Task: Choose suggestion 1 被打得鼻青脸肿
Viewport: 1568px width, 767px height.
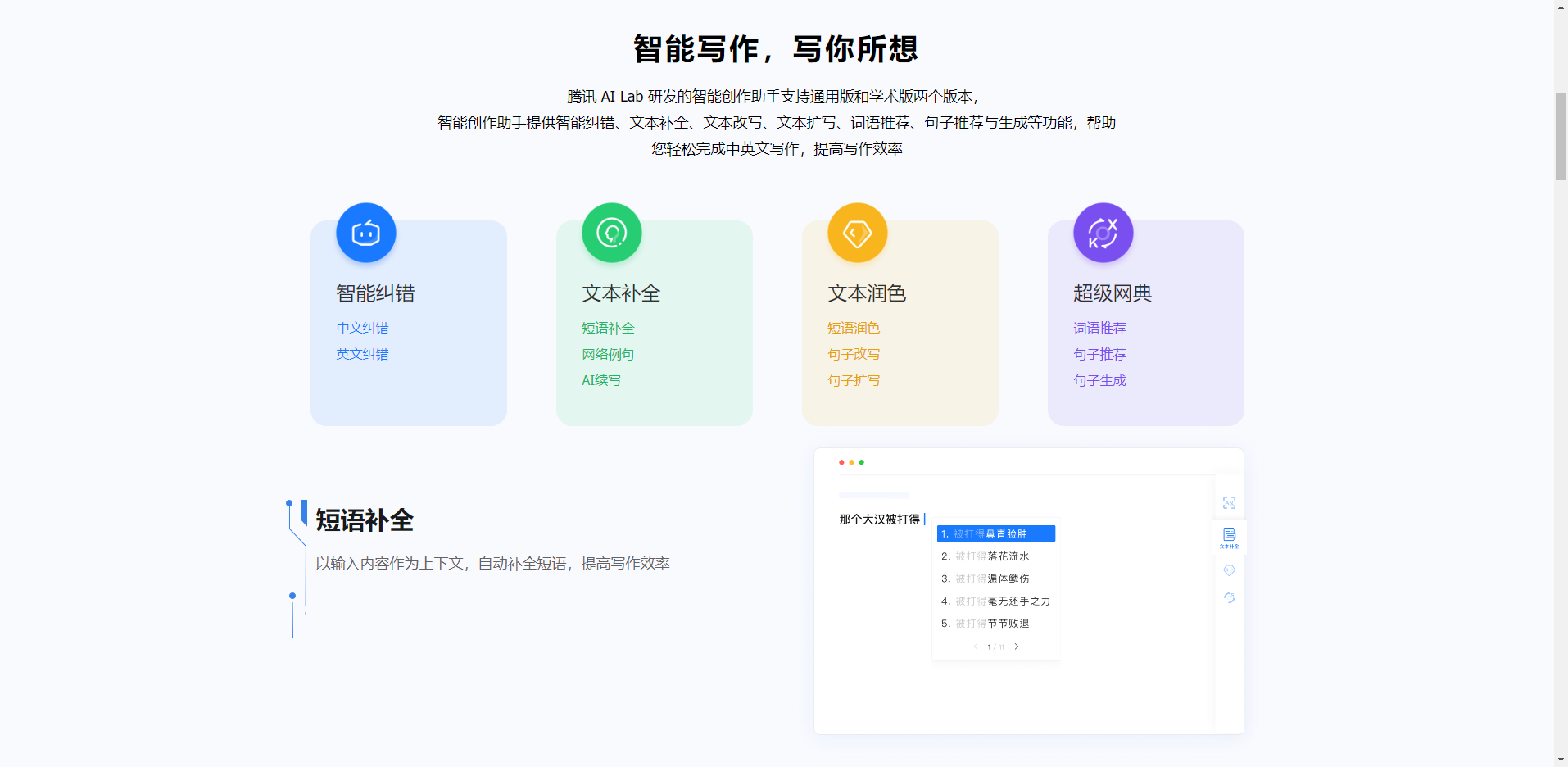Action: tap(996, 533)
